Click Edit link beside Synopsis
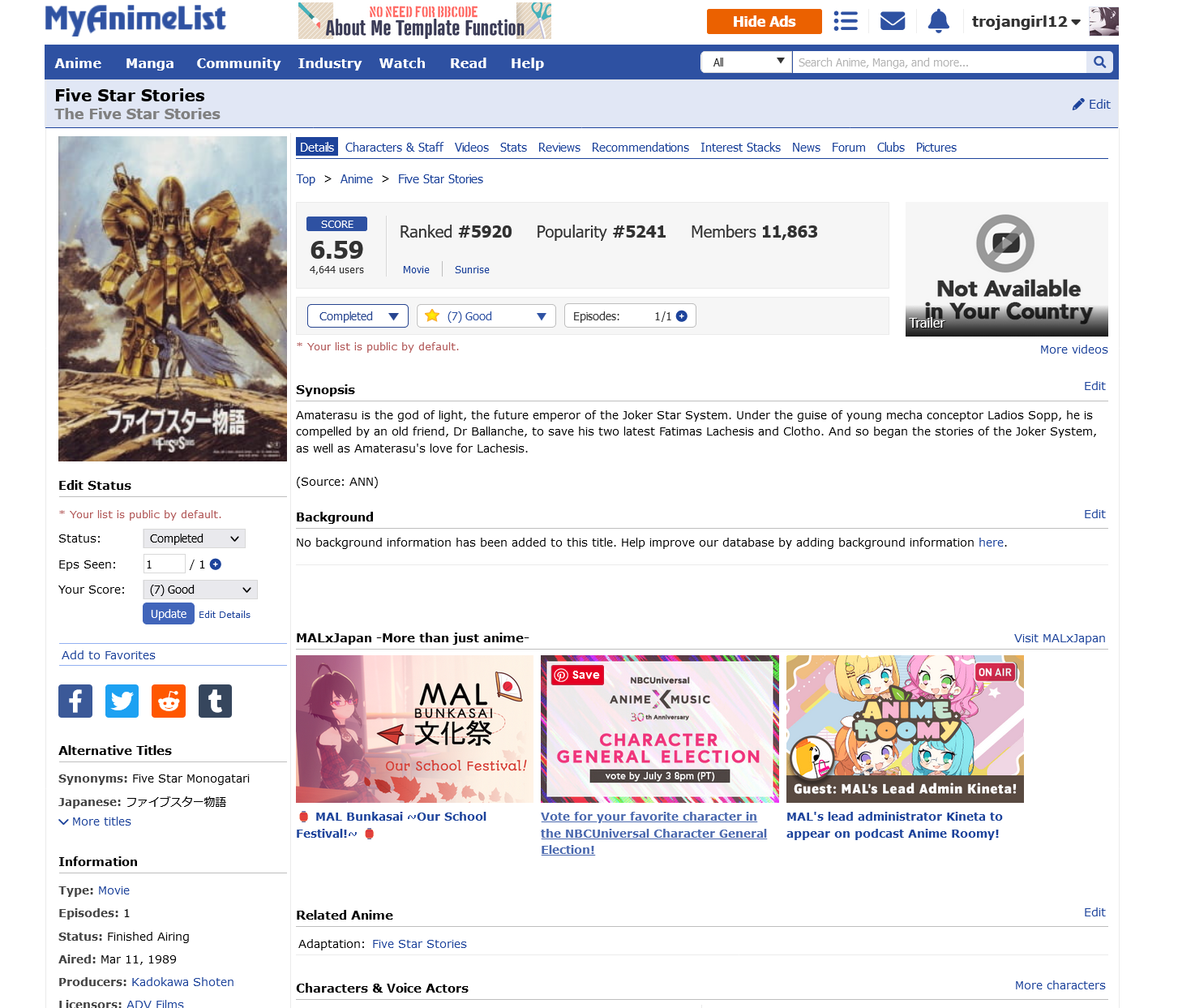Screen dimensions: 1178x1008 (1094, 386)
